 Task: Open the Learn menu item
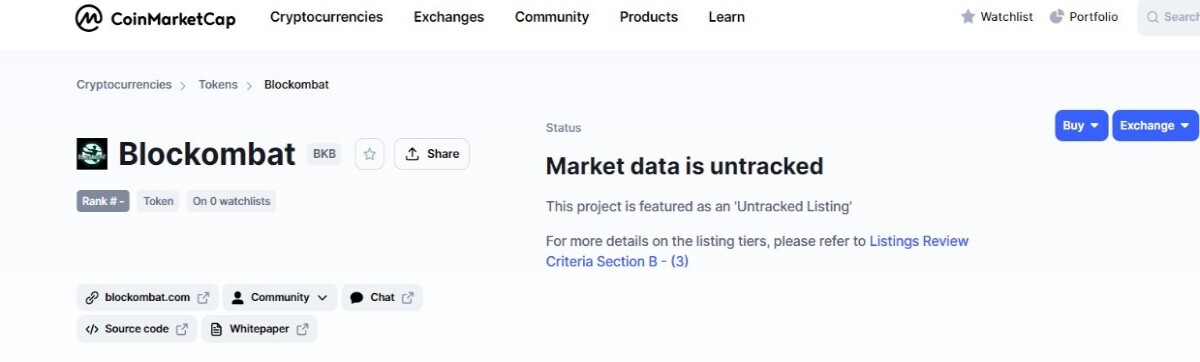(726, 17)
